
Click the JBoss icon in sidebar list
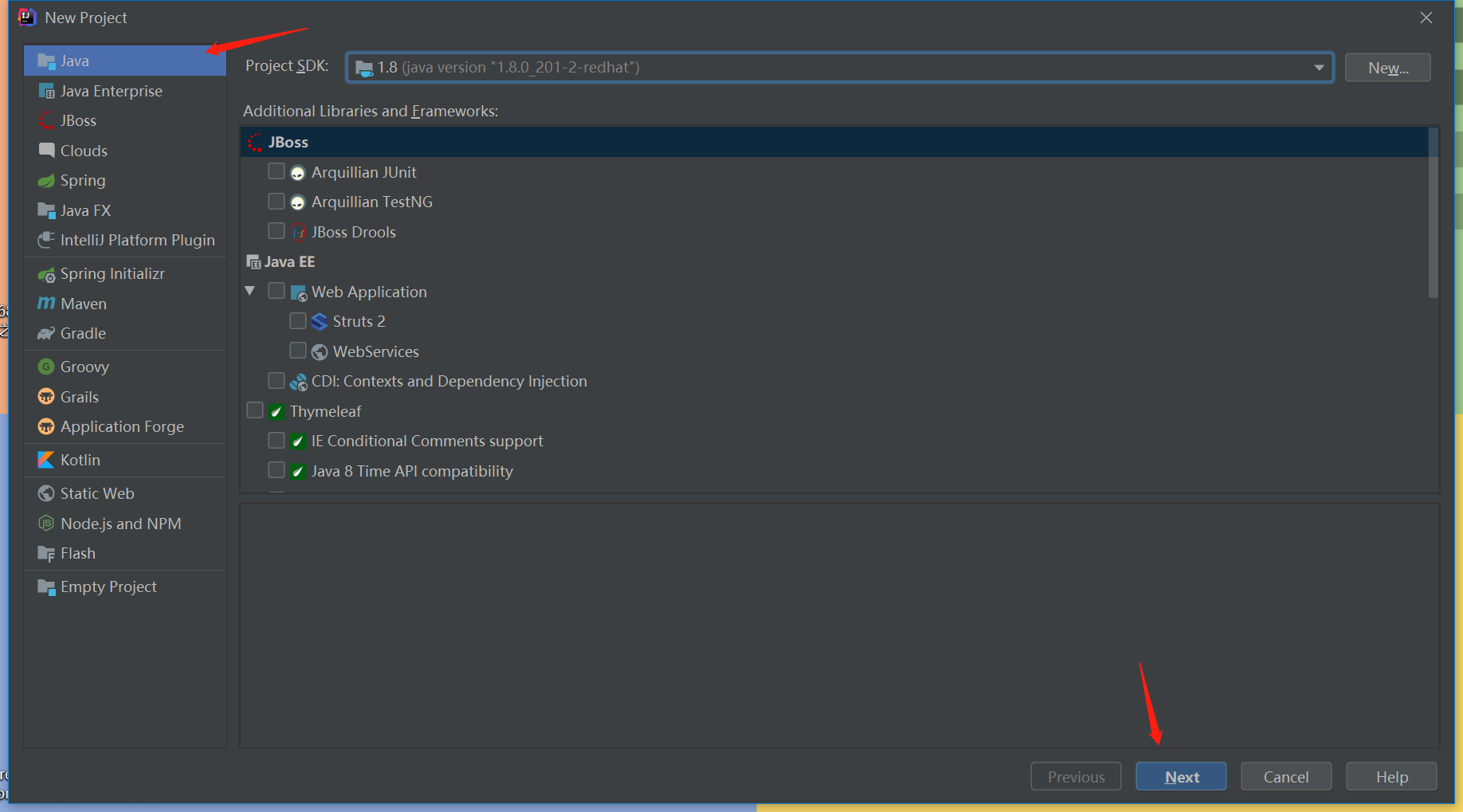click(x=46, y=120)
